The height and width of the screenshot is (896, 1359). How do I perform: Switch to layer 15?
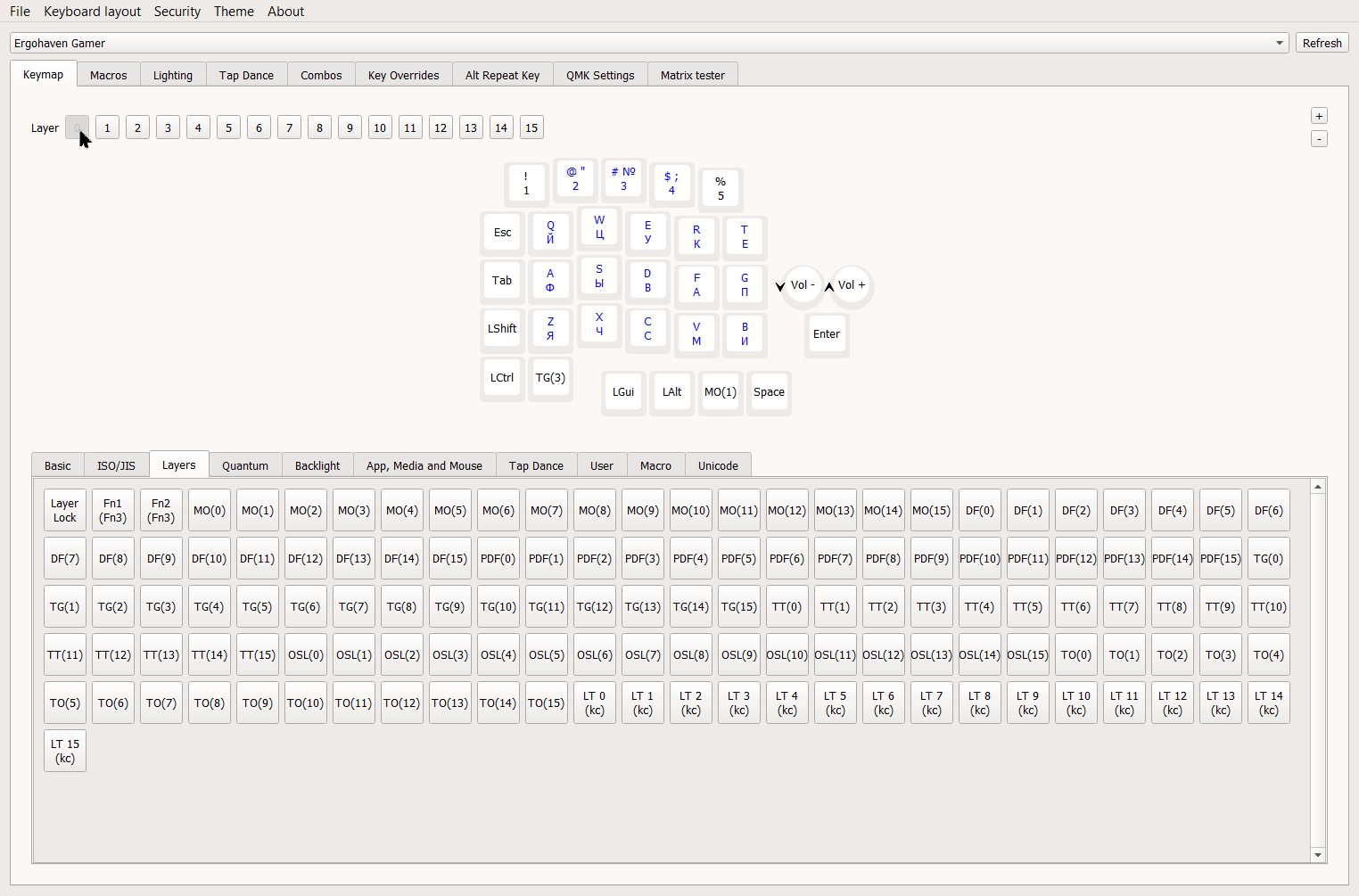(x=531, y=128)
